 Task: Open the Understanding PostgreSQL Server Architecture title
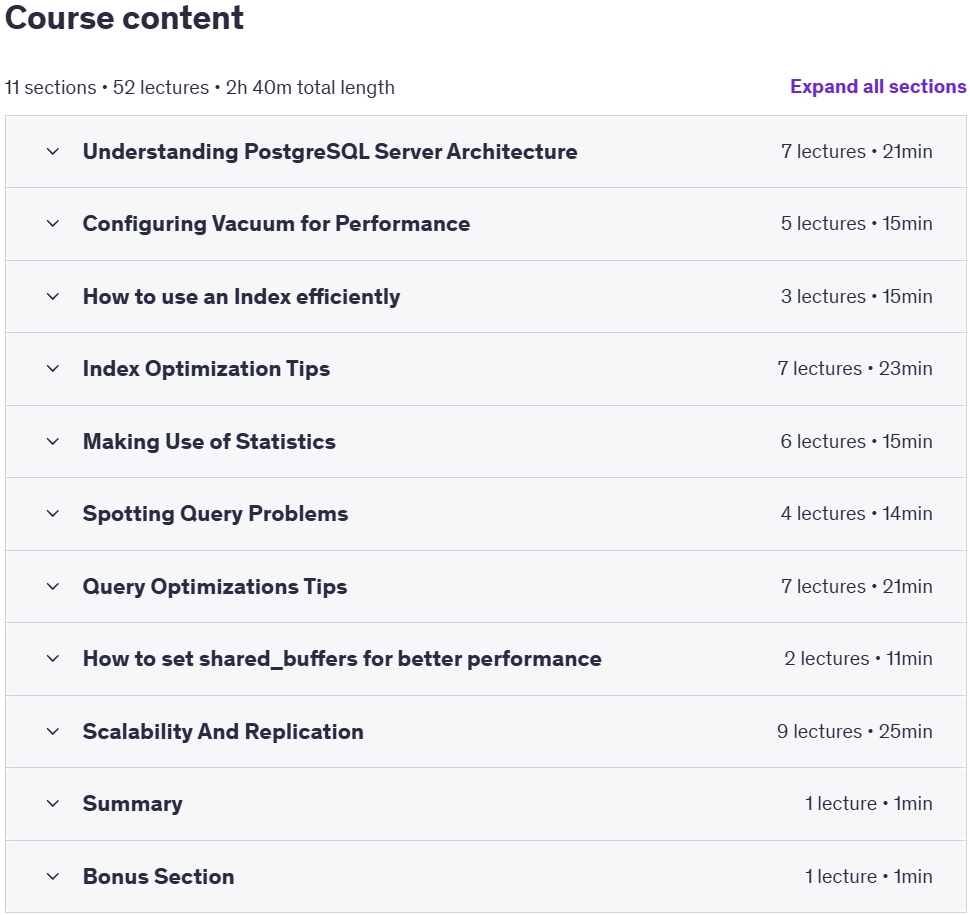point(330,152)
